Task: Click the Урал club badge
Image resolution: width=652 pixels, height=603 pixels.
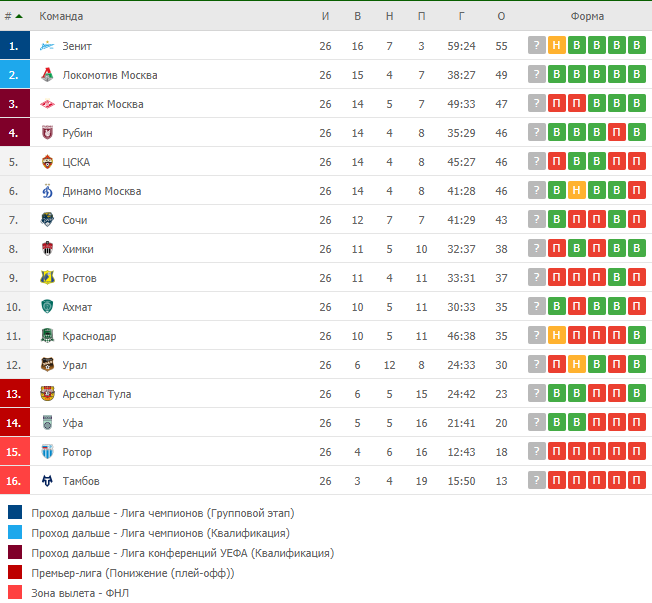Action: [47, 365]
